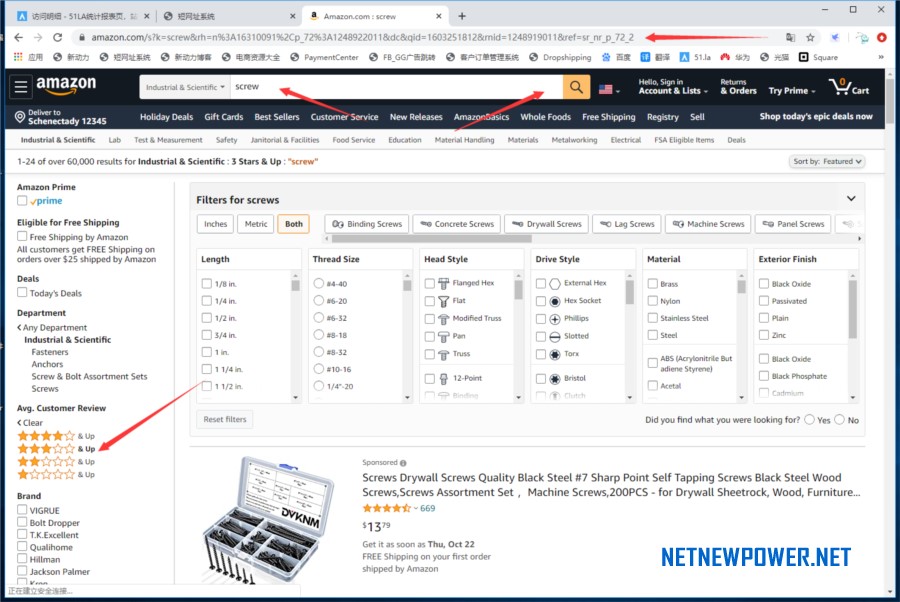Switch to the Inches units filter
This screenshot has height=602, width=900.
(x=215, y=224)
